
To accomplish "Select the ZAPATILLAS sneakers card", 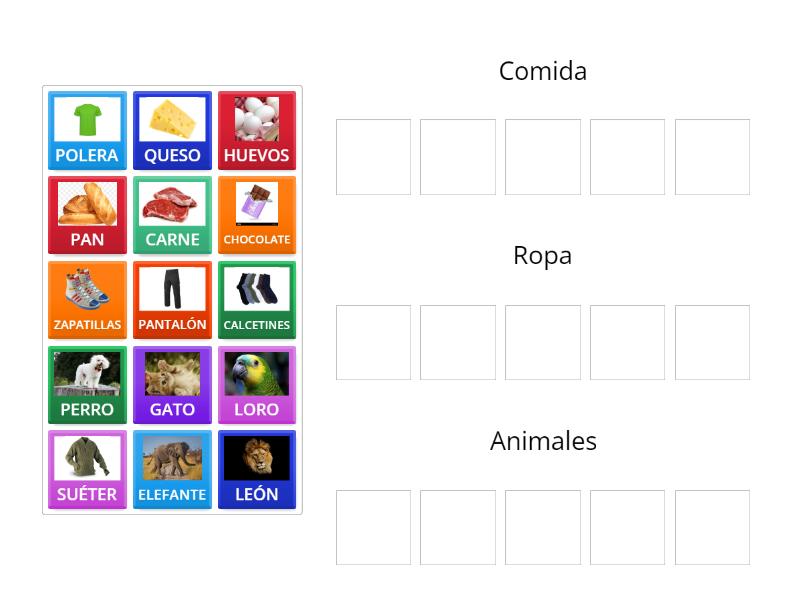I will pos(87,299).
